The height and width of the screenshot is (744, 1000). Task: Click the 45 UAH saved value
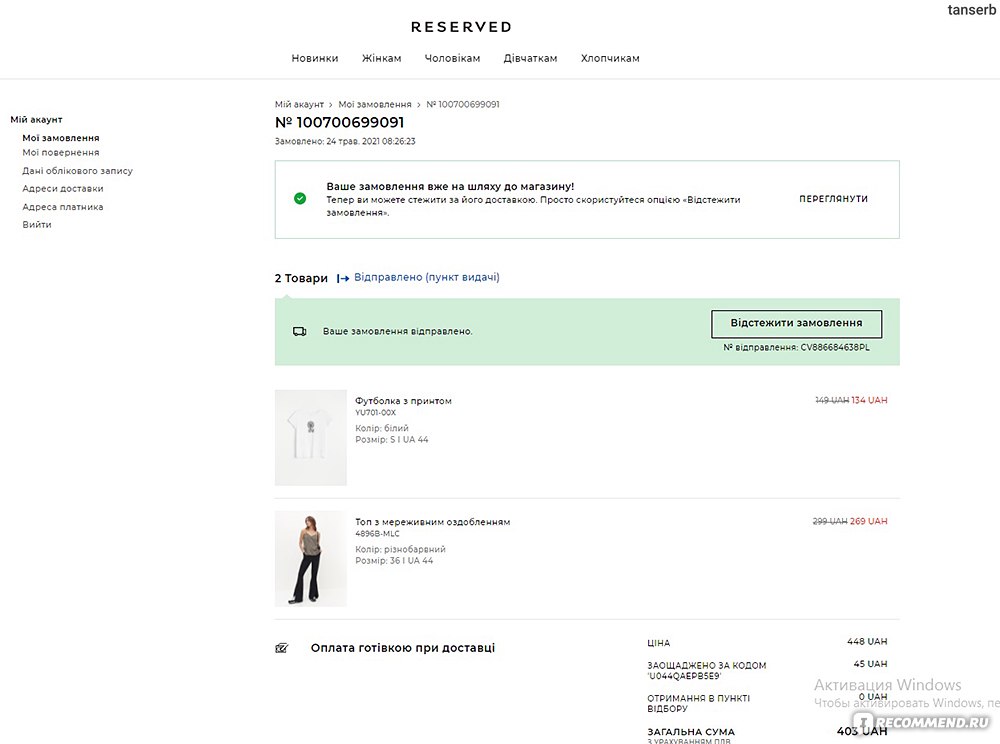[x=870, y=664]
